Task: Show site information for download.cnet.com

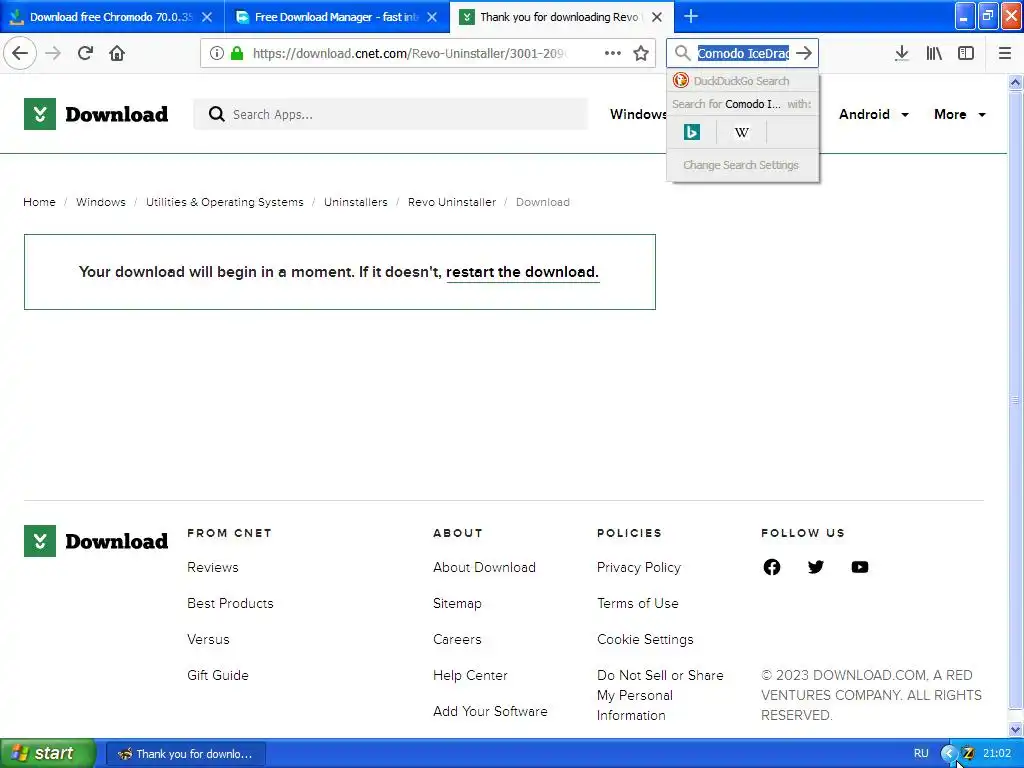Action: coord(217,53)
